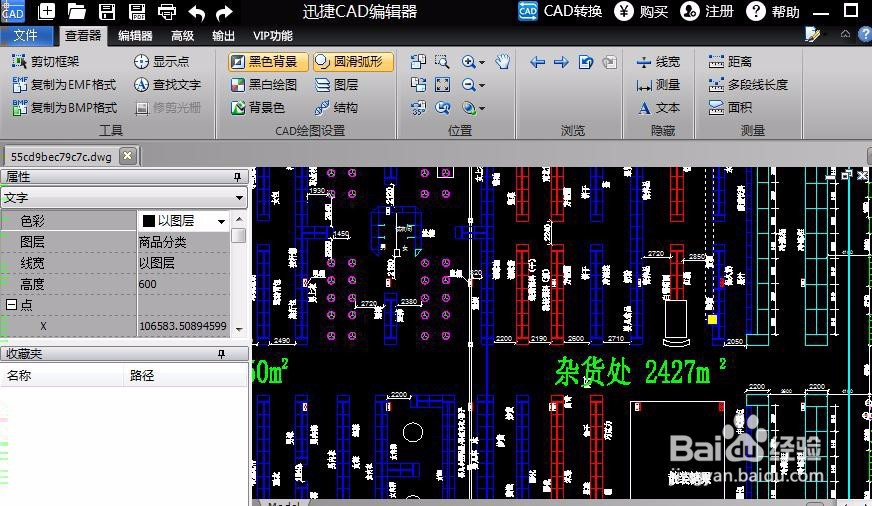This screenshot has width=872, height=506.
Task: Open the 图层 layers dialog
Action: tap(336, 85)
